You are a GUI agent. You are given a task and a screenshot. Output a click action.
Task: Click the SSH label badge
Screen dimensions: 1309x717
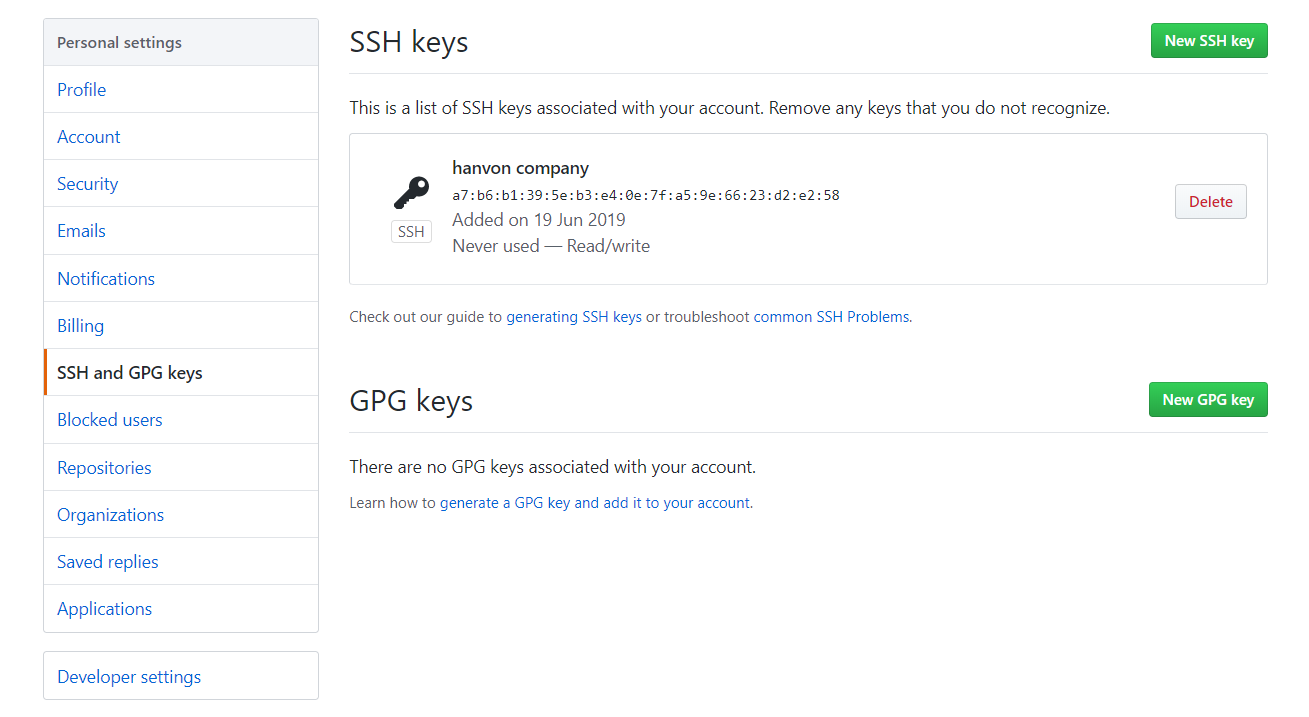pos(411,232)
